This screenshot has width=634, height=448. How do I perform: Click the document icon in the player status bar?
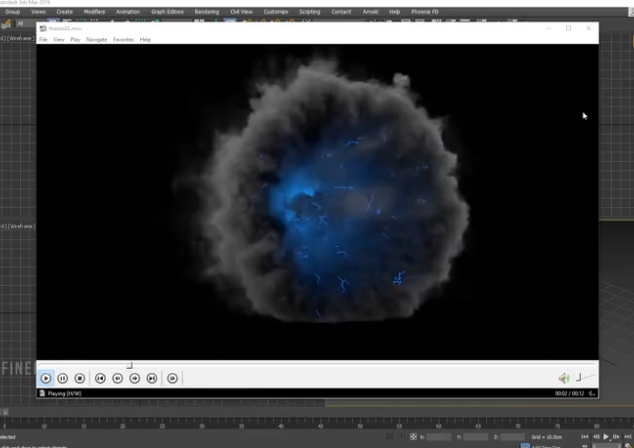(x=42, y=393)
